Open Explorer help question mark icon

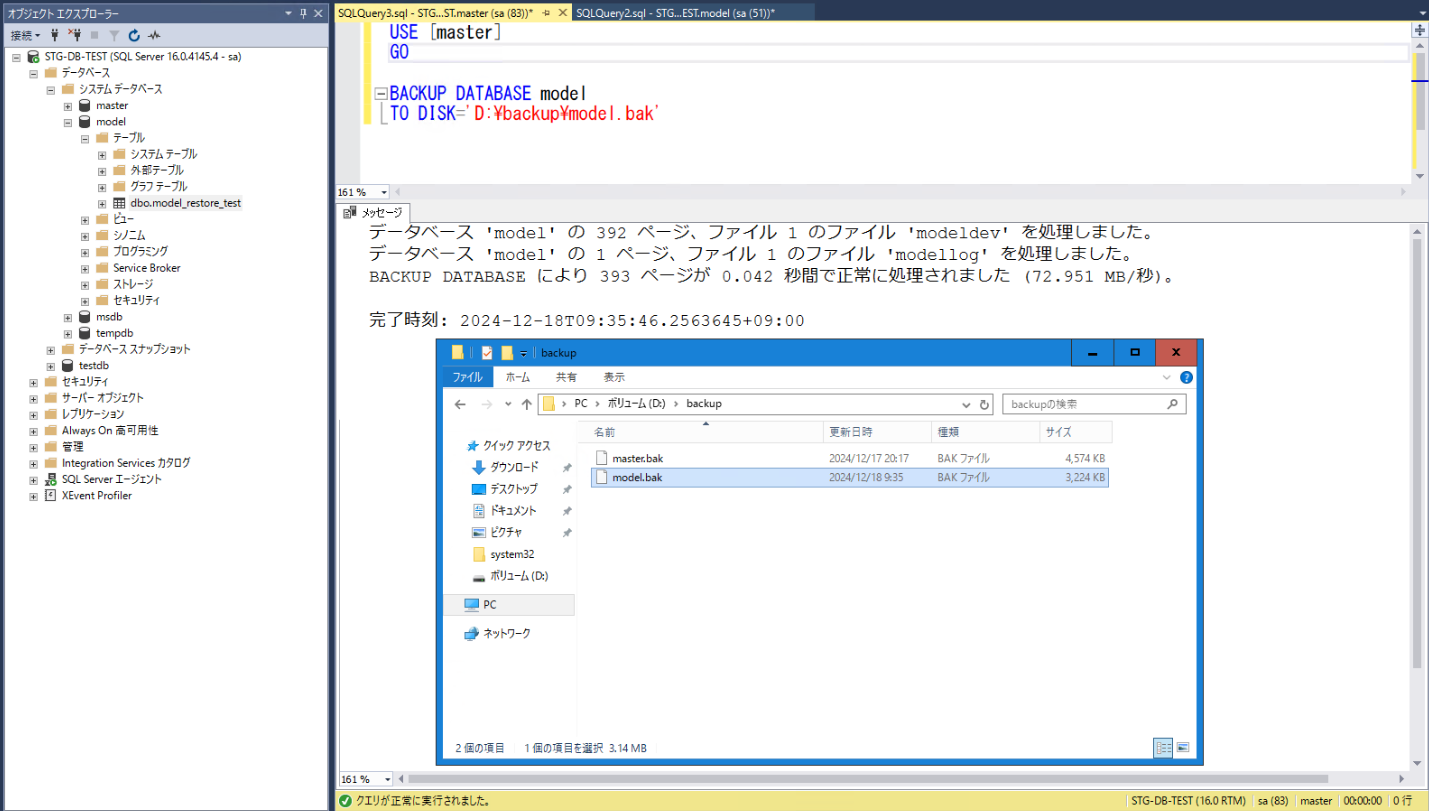(x=1186, y=378)
